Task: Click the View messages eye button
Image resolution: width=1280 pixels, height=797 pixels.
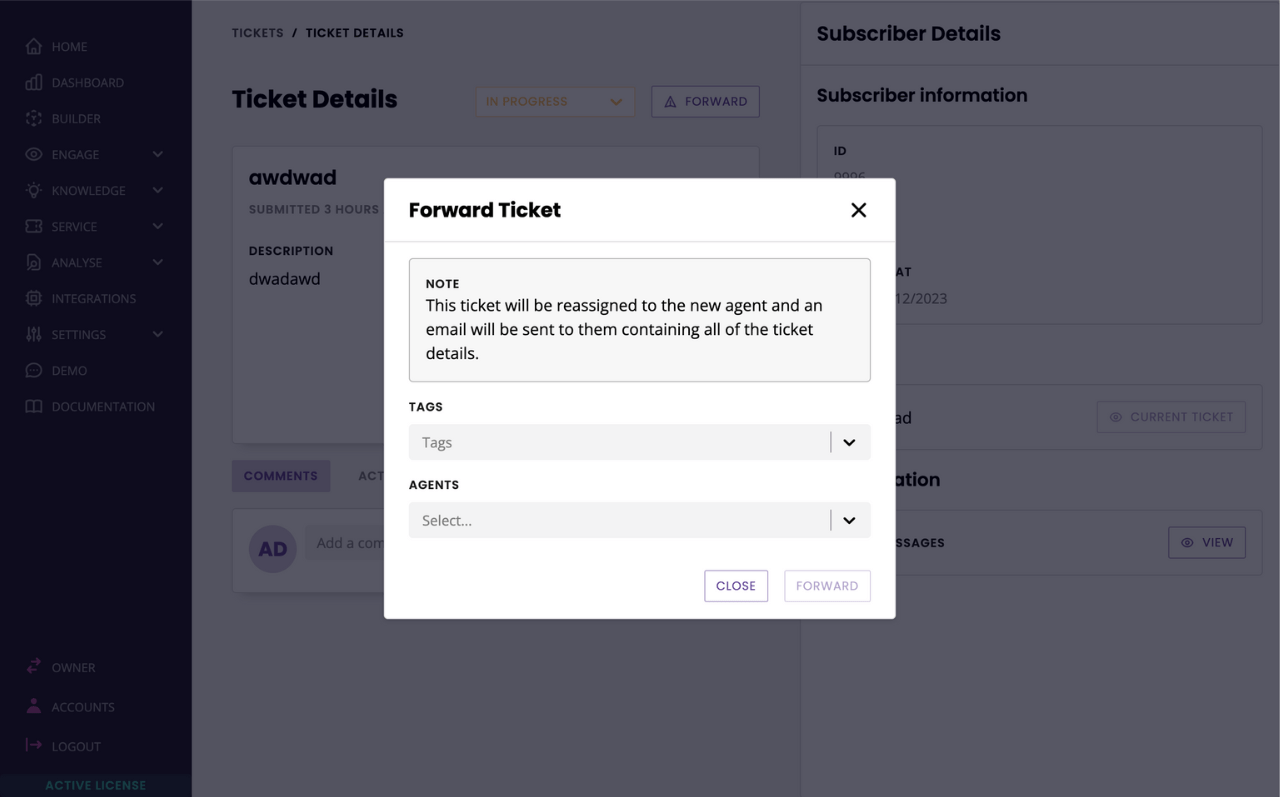Action: point(1206,542)
